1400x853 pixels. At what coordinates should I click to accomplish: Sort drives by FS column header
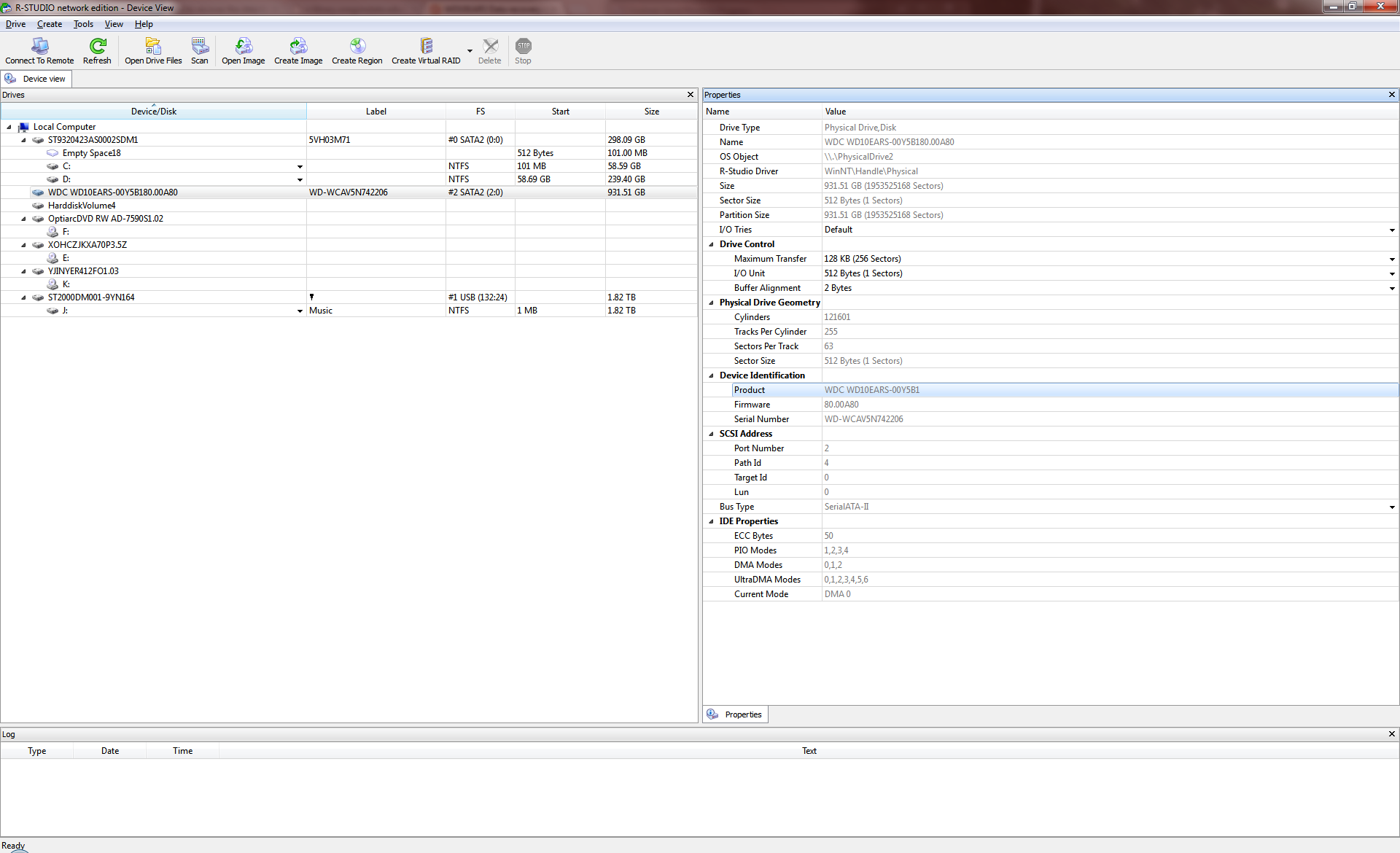481,112
